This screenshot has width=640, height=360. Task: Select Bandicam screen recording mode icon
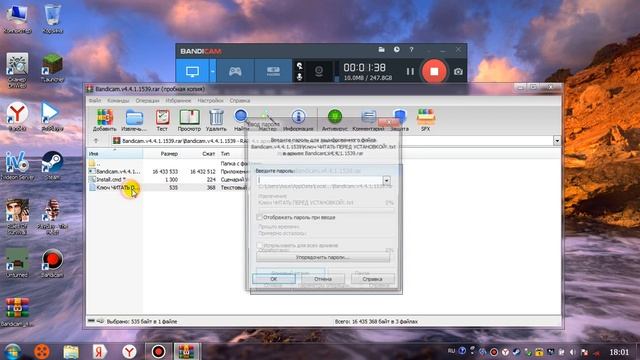click(x=193, y=71)
